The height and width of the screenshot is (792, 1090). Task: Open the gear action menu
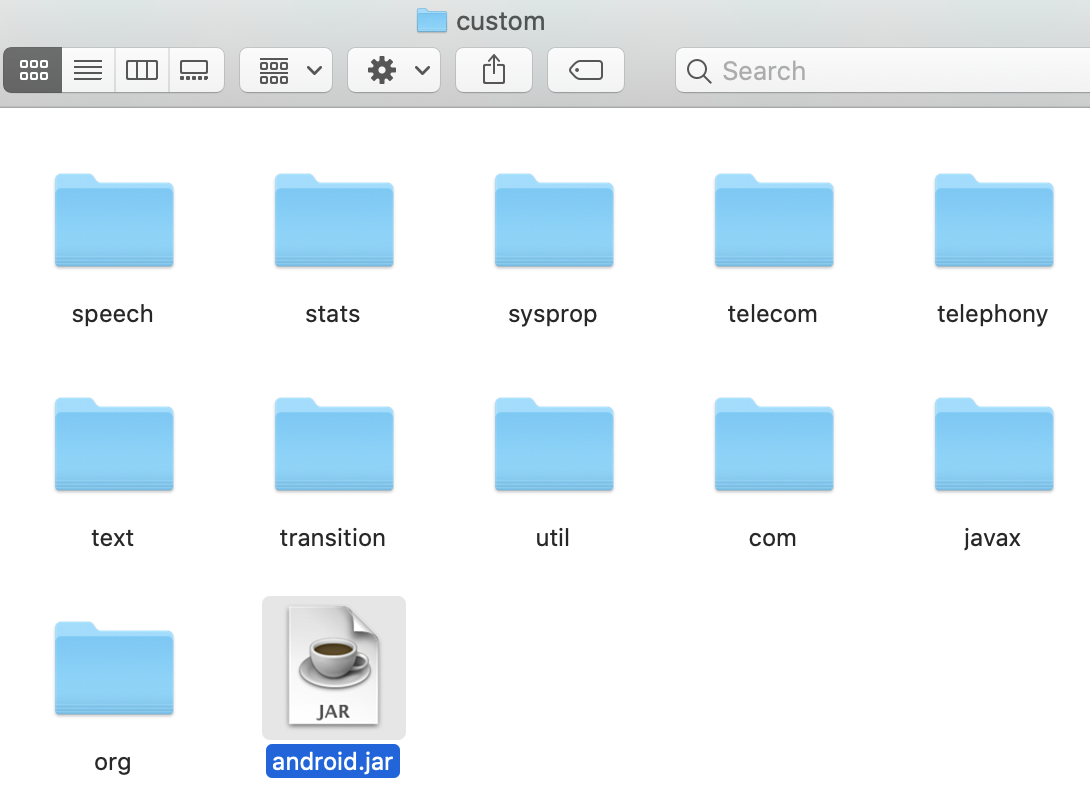[x=394, y=70]
